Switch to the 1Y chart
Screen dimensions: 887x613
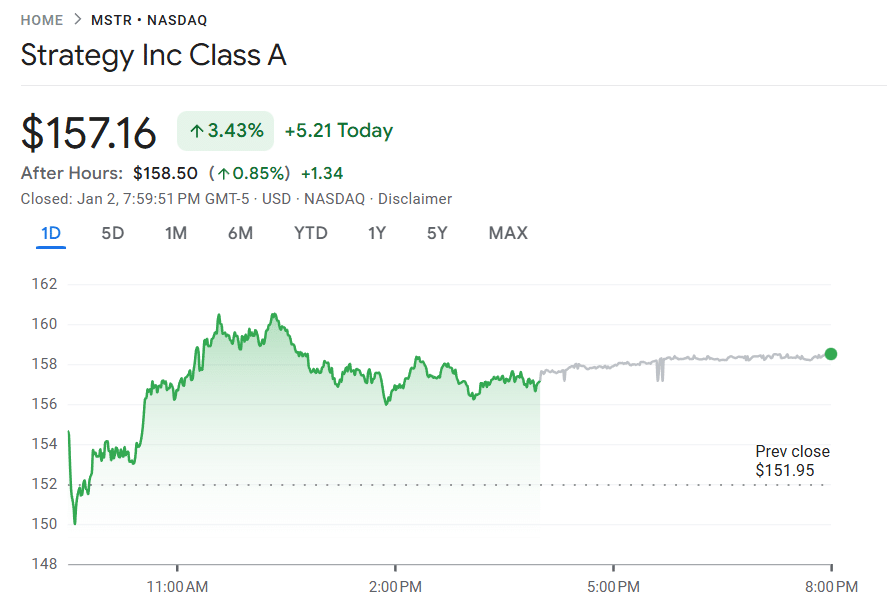click(377, 233)
